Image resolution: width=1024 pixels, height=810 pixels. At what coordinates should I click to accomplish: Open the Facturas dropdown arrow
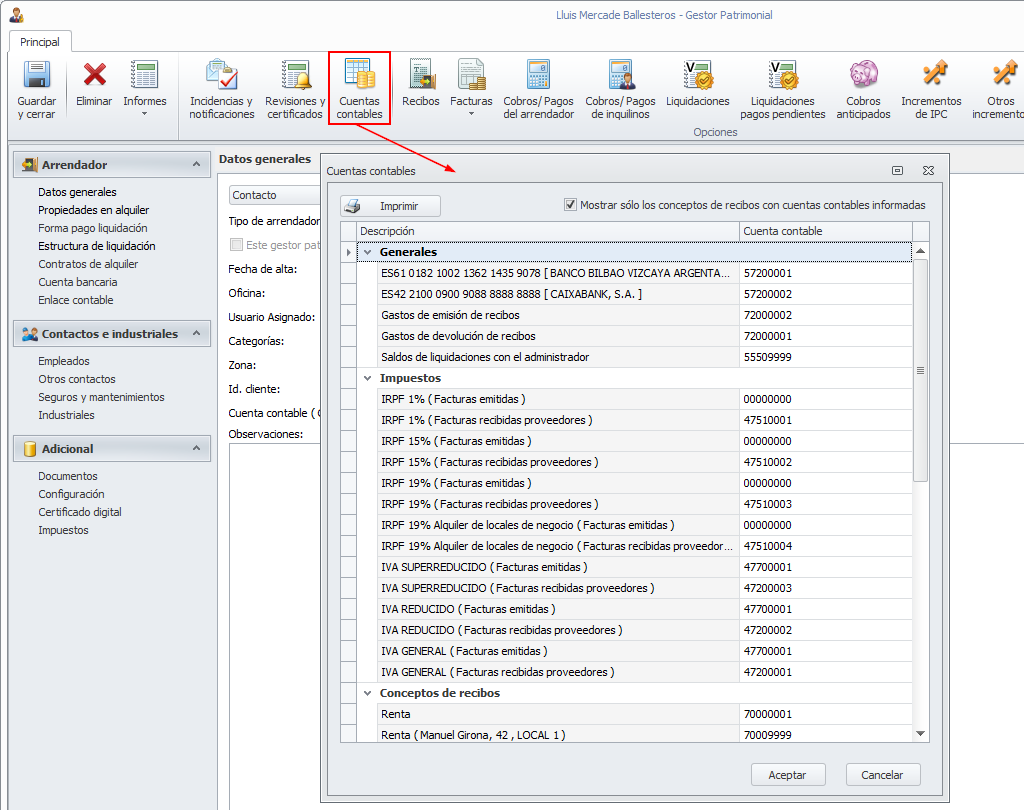pyautogui.click(x=471, y=113)
